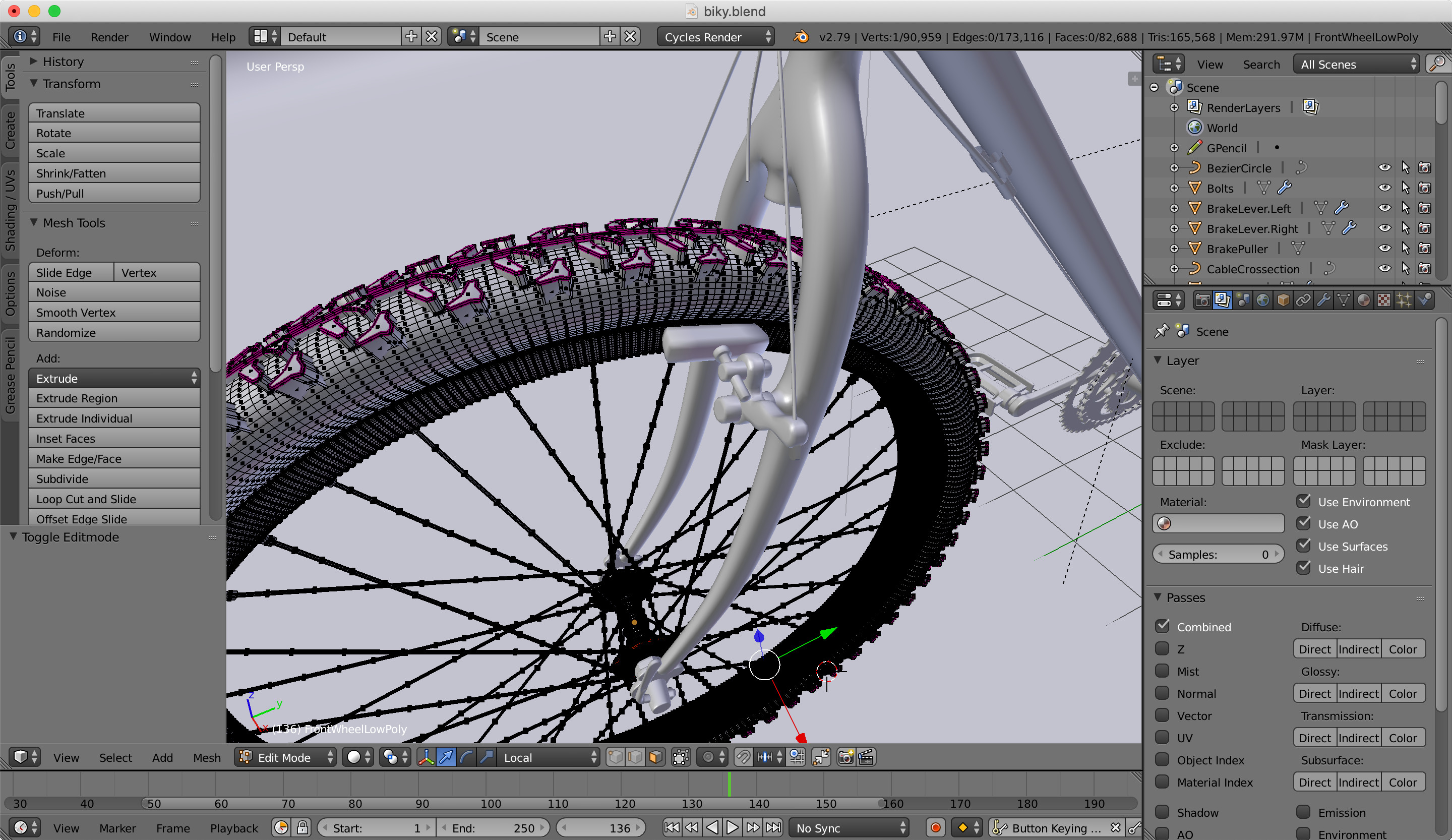Viewport: 1452px width, 840px height.
Task: Open the Particles properties tab
Action: tap(1404, 300)
